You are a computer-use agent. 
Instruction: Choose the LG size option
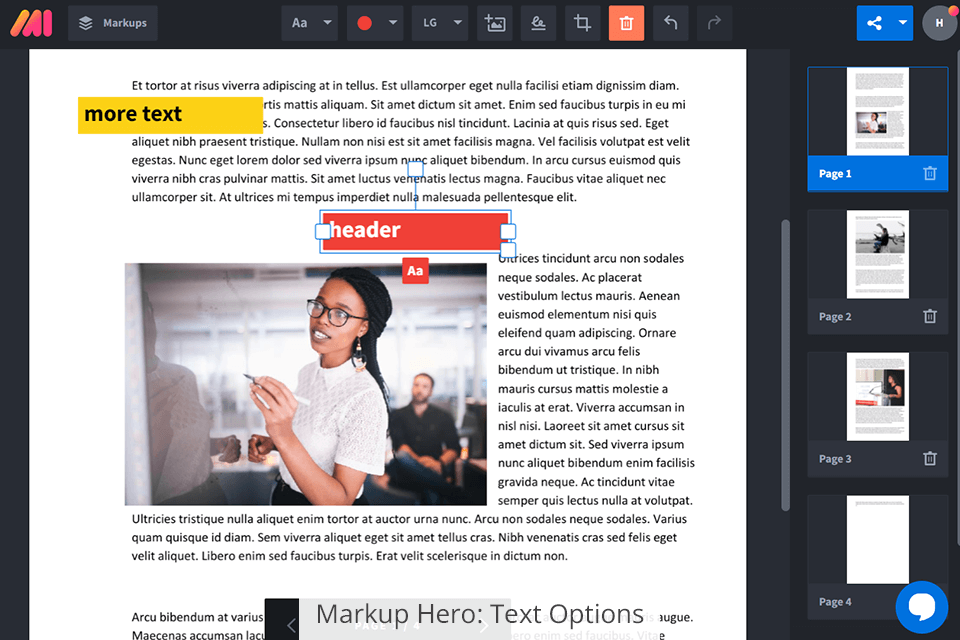pos(430,23)
